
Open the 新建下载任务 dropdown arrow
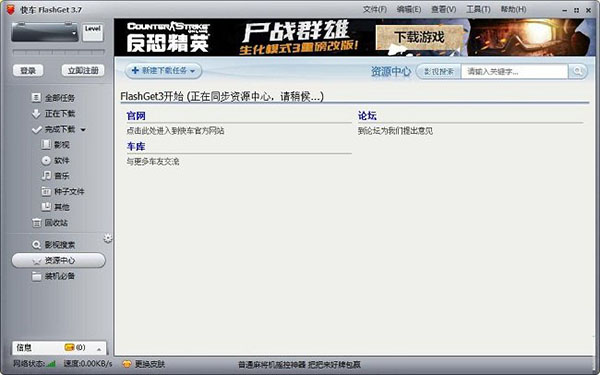click(192, 71)
